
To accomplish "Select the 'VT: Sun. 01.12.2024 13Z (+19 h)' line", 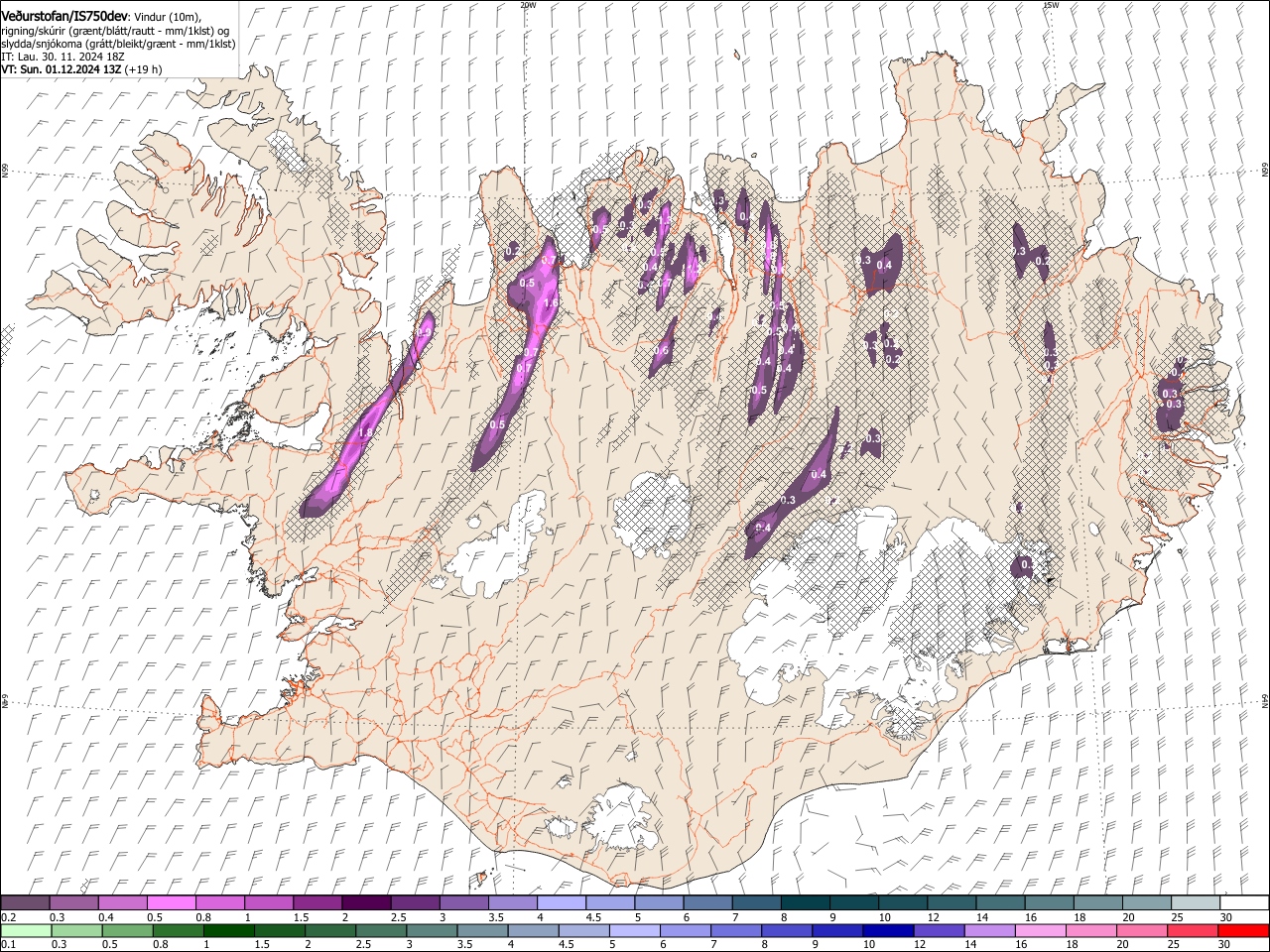I will (81, 70).
